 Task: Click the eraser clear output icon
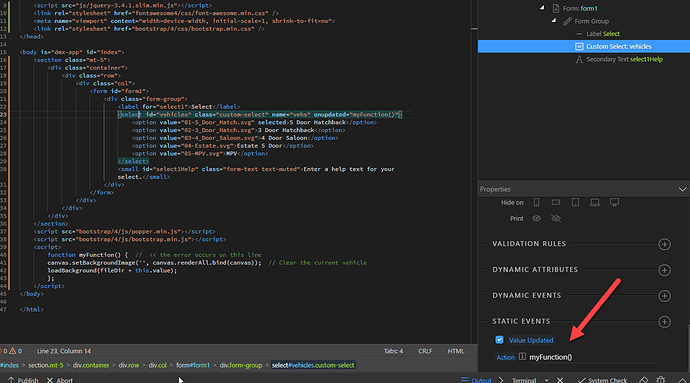point(643,379)
